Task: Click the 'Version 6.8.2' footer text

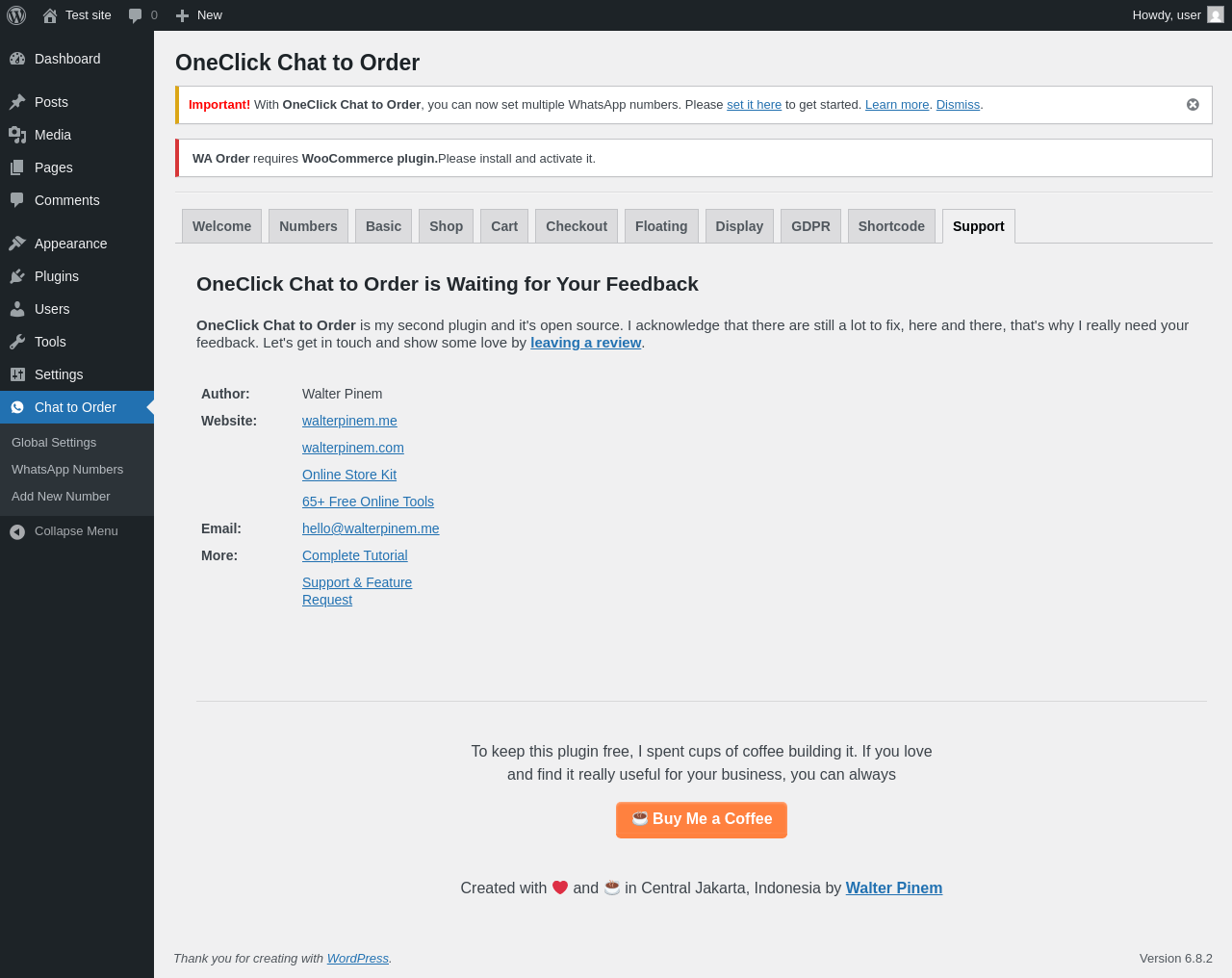Action: coord(1176,959)
